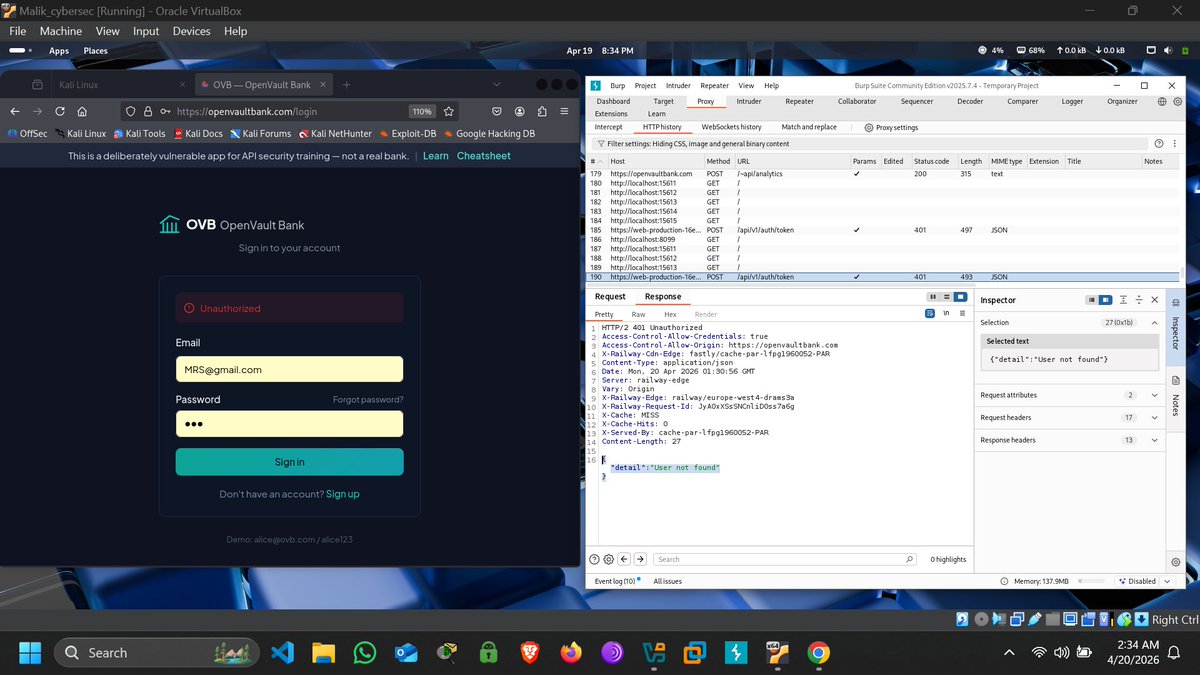The width and height of the screenshot is (1200, 675).
Task: Toggle message pretty-print action icon
Action: tap(930, 314)
